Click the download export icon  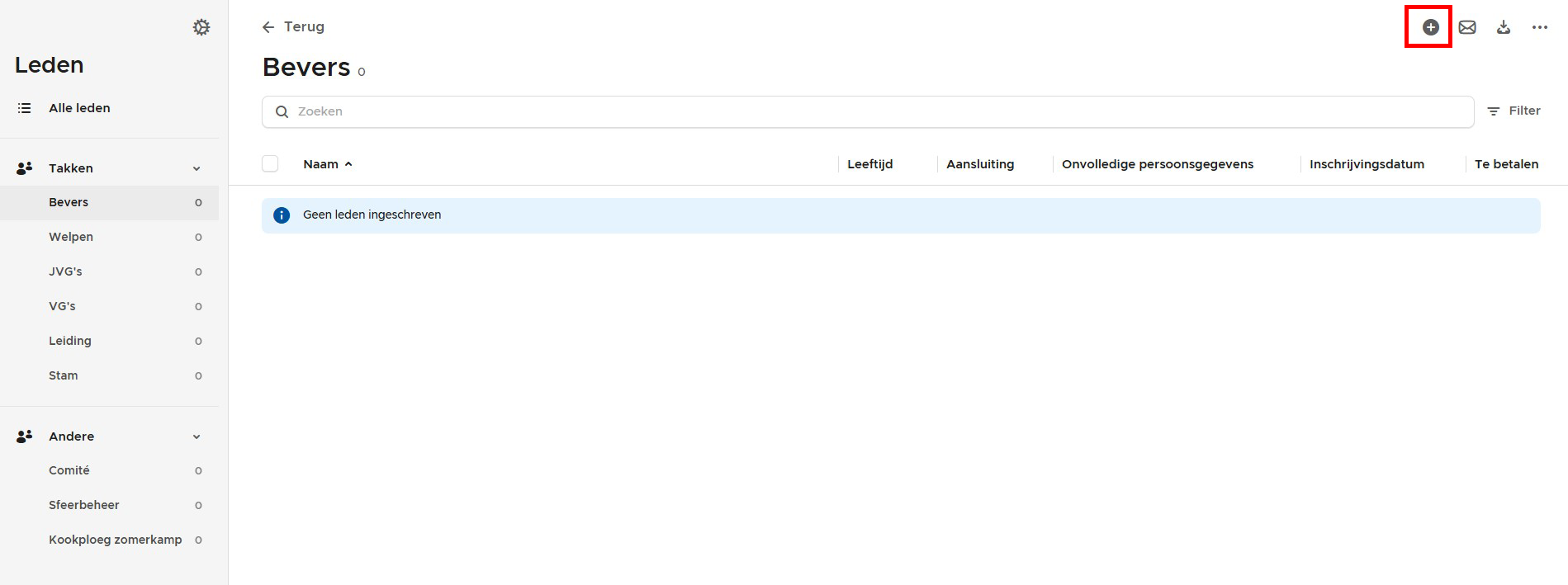[1504, 27]
